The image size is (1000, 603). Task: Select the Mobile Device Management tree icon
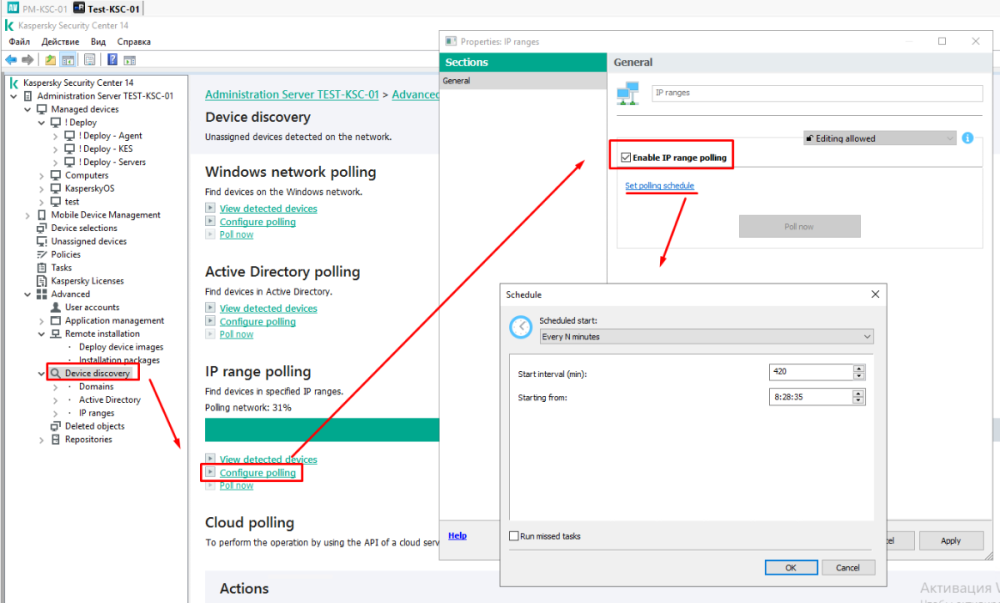click(x=41, y=215)
